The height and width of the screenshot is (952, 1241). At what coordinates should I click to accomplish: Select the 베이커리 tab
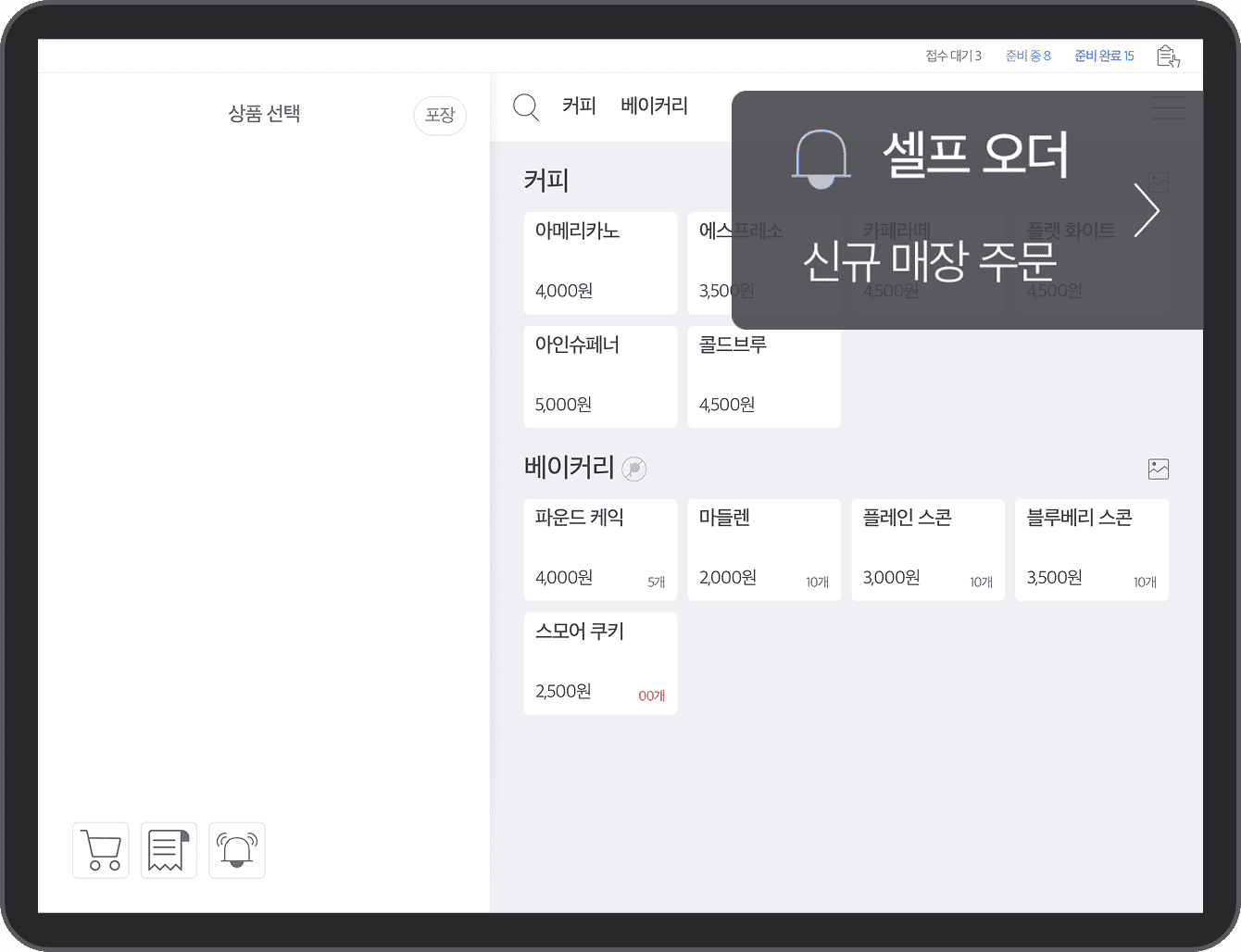(x=654, y=106)
